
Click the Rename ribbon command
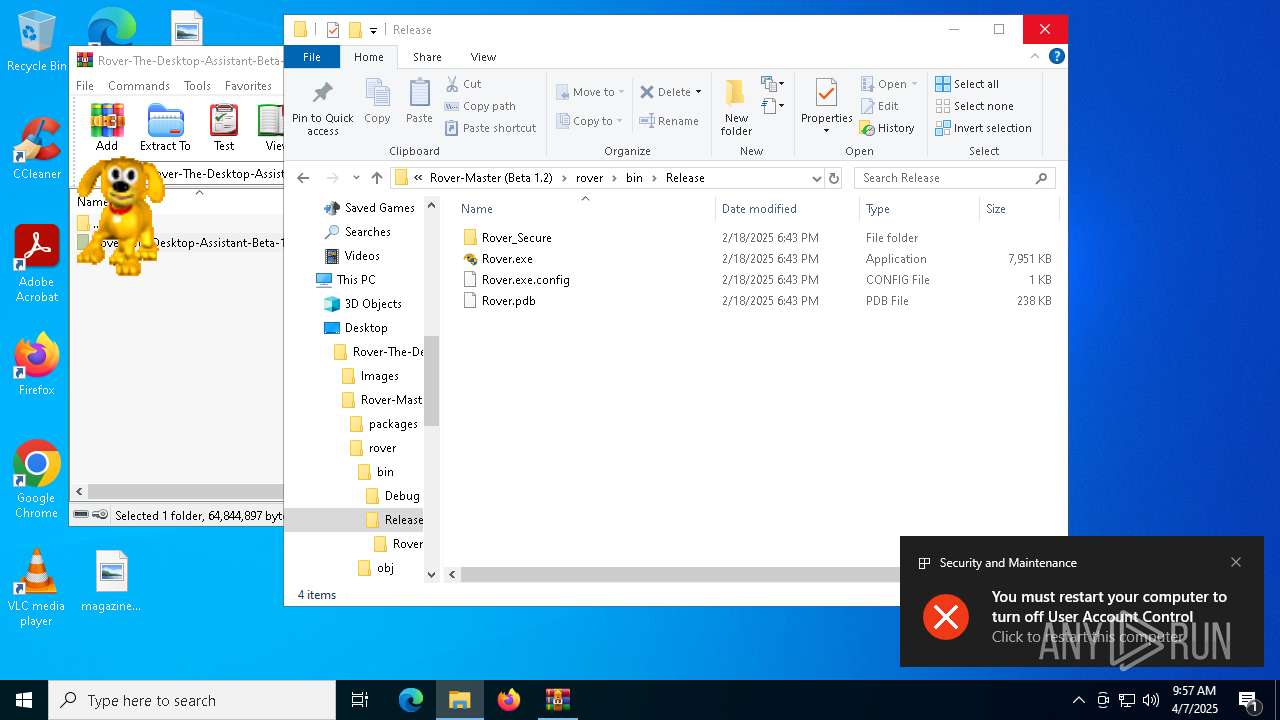click(x=669, y=121)
